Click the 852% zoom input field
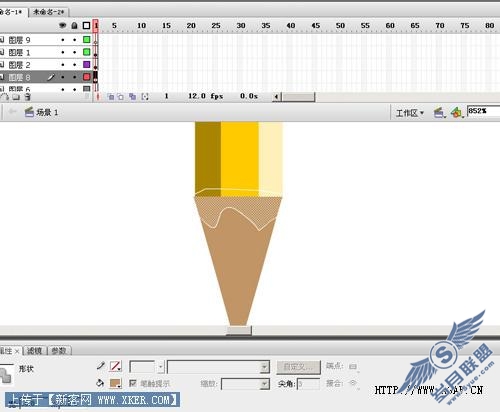This screenshot has height=412, width=500. coord(483,111)
